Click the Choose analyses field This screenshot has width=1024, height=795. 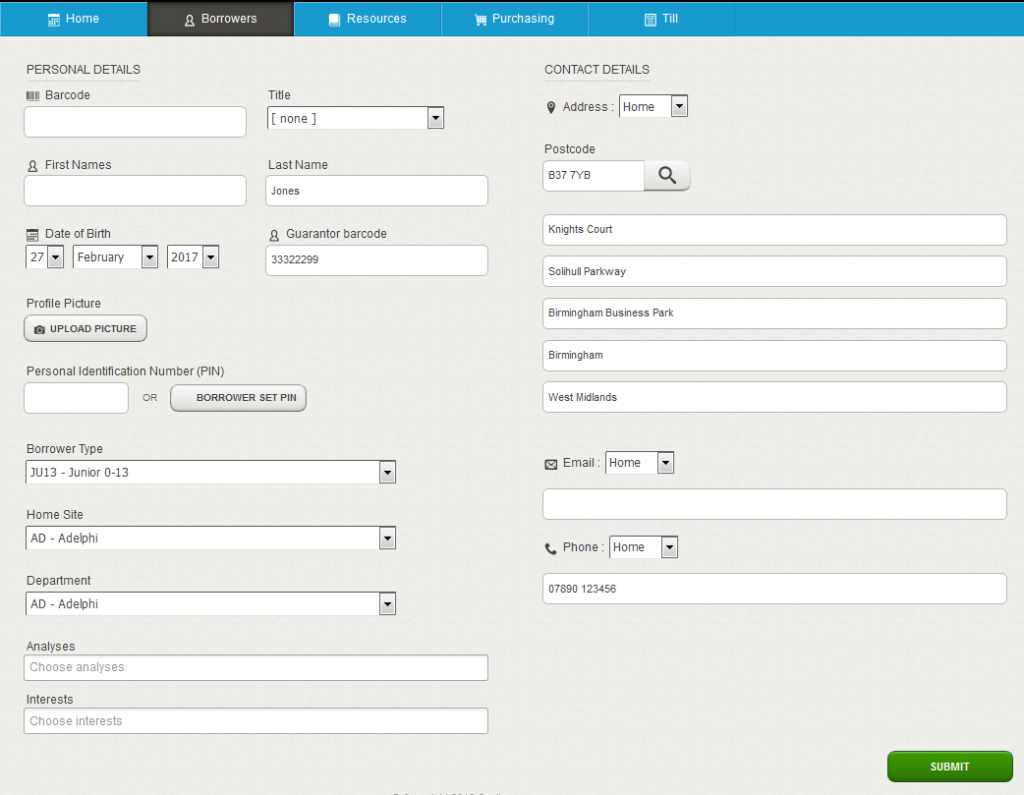click(256, 668)
